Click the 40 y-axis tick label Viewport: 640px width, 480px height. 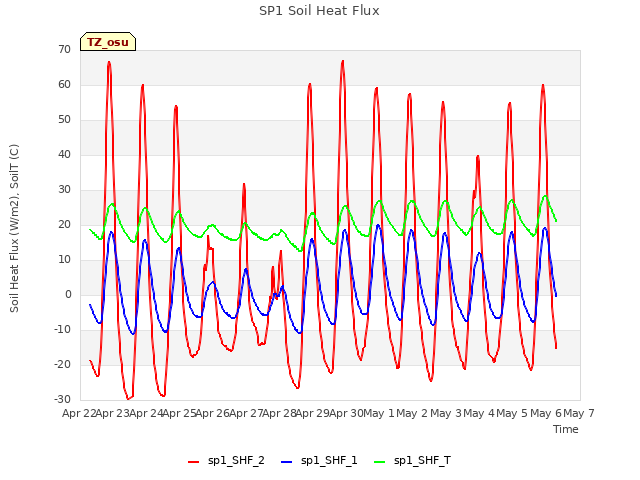64,154
